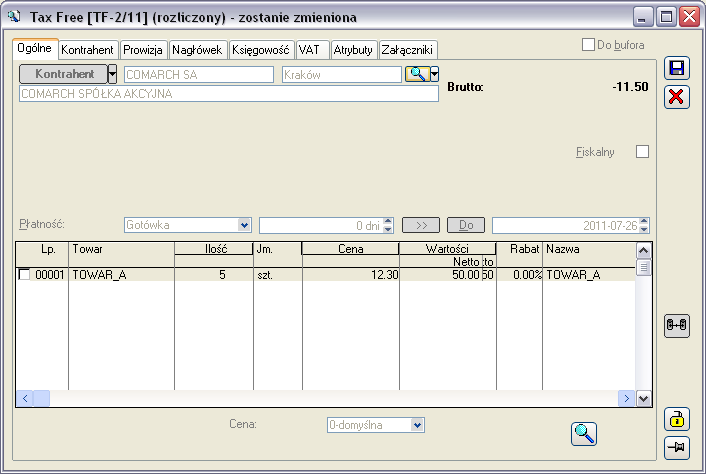The width and height of the screenshot is (706, 474).
Task: Minimize the Tax Free window
Action: tap(643, 17)
